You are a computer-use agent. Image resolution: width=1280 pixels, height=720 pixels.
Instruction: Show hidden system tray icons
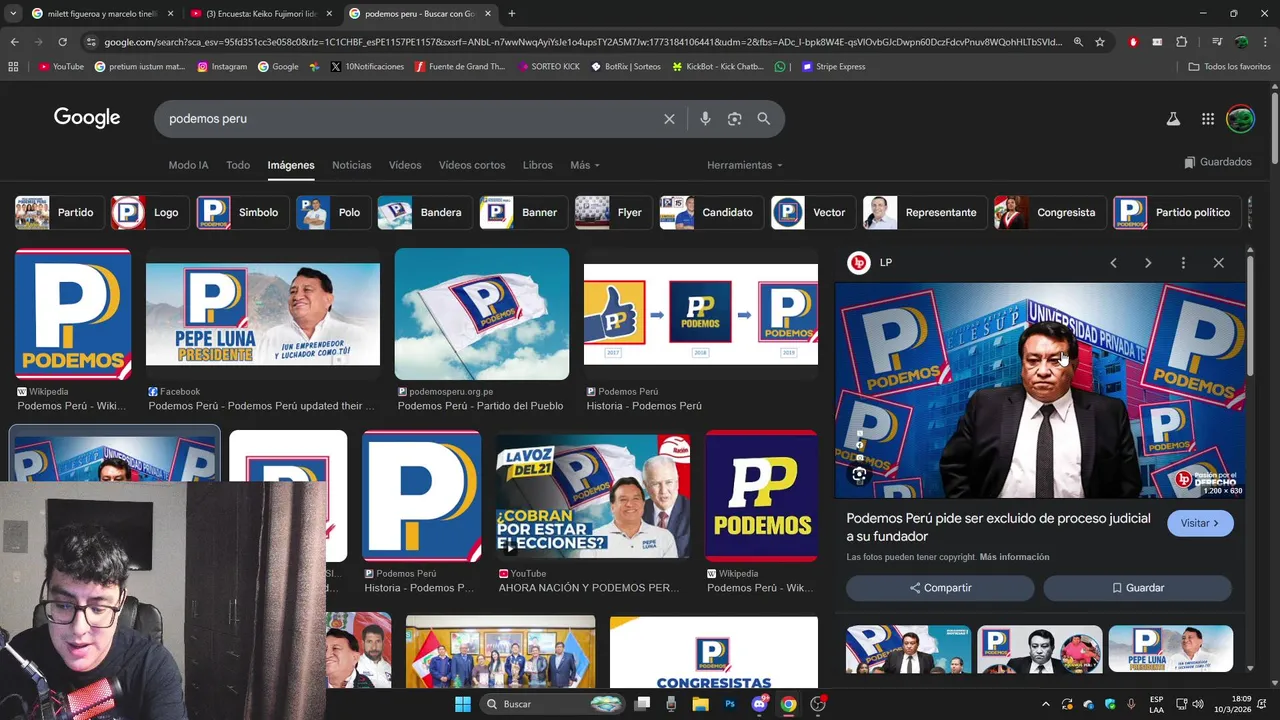click(x=1046, y=704)
